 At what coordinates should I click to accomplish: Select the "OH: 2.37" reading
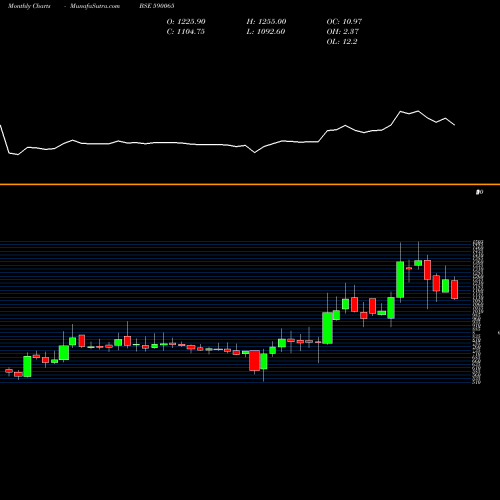[343, 32]
